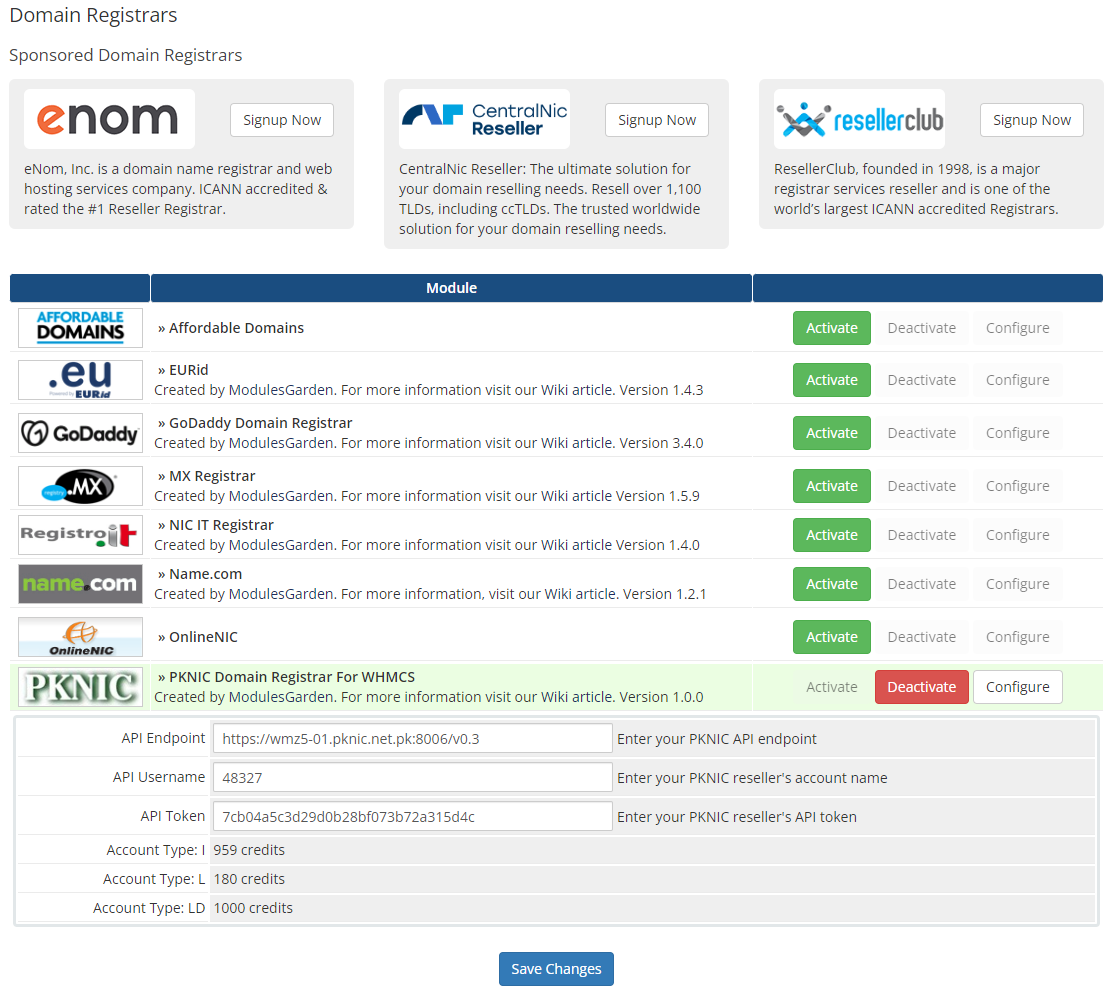Activate the MX Registrar module
The height and width of the screenshot is (996, 1119).
pos(831,486)
